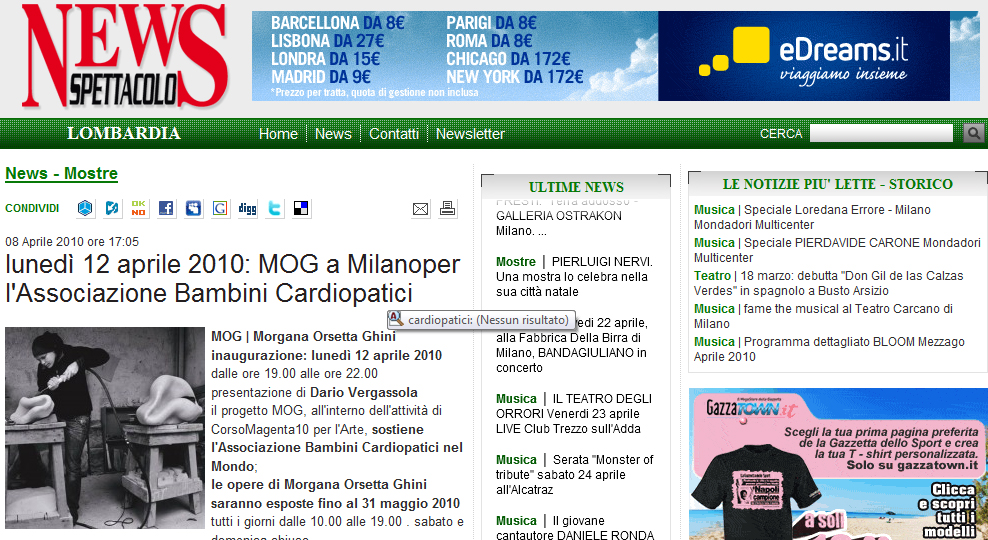Viewport: 988px width, 540px height.
Task: Click the dictionary icon in tooltip
Action: click(x=396, y=318)
